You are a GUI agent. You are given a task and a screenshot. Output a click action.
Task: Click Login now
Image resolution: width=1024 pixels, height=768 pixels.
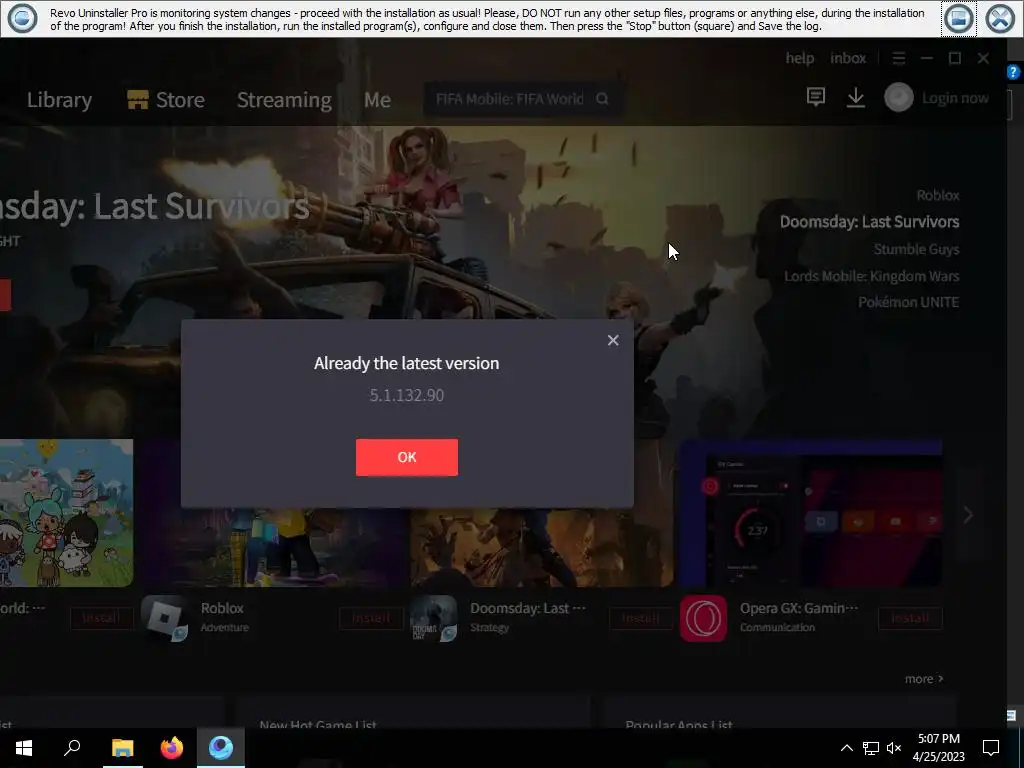(955, 98)
